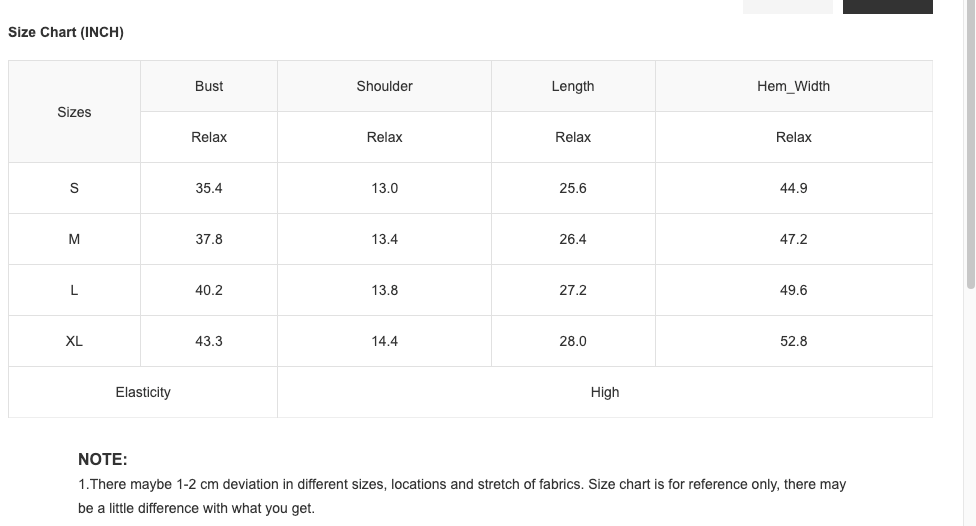Click the vertical scrollbar thumb on the right
The height and width of the screenshot is (526, 976).
[x=969, y=140]
